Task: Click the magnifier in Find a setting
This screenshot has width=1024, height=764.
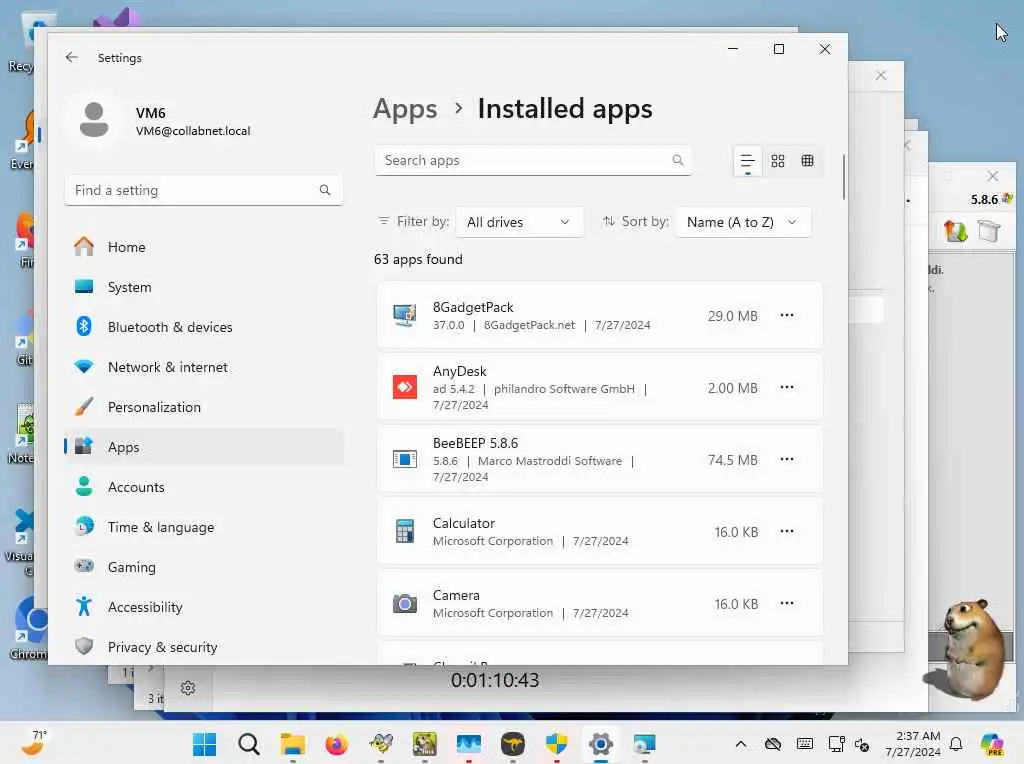Action: point(325,190)
